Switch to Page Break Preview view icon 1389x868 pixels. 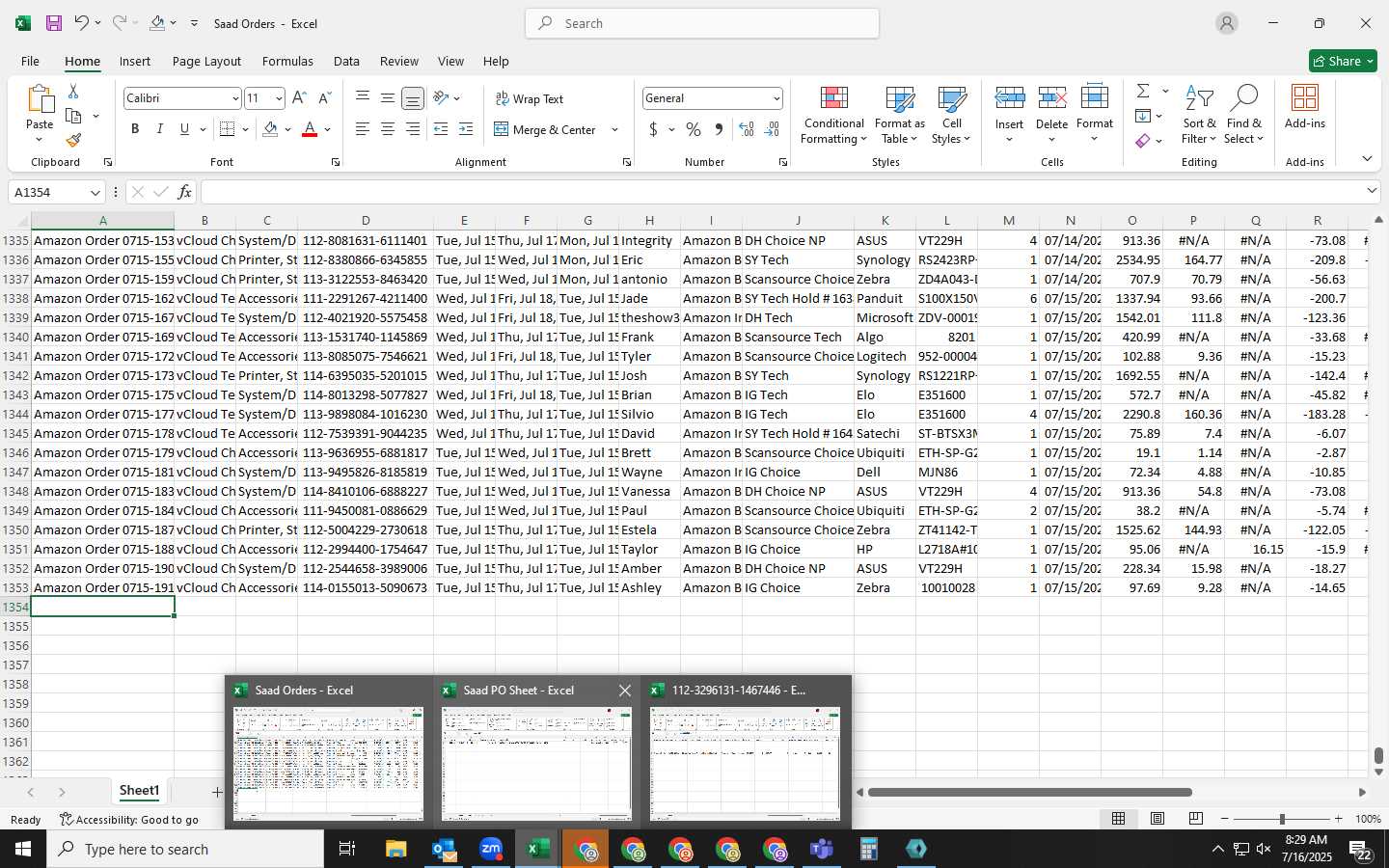pos(1196,819)
